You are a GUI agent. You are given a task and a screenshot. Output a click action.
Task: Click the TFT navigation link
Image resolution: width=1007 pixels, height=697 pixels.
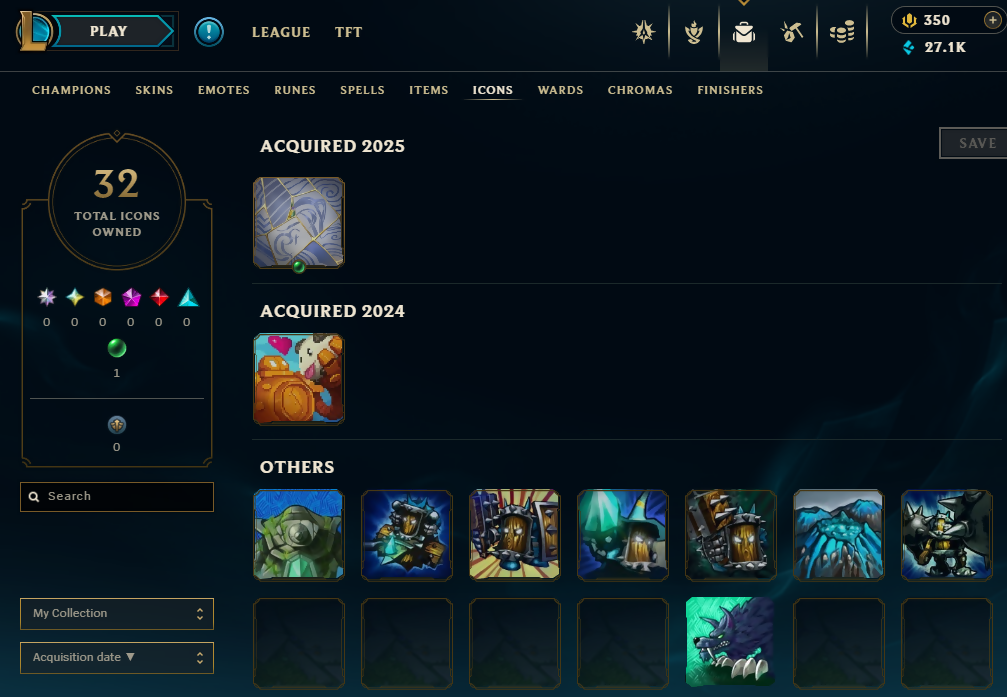[349, 32]
